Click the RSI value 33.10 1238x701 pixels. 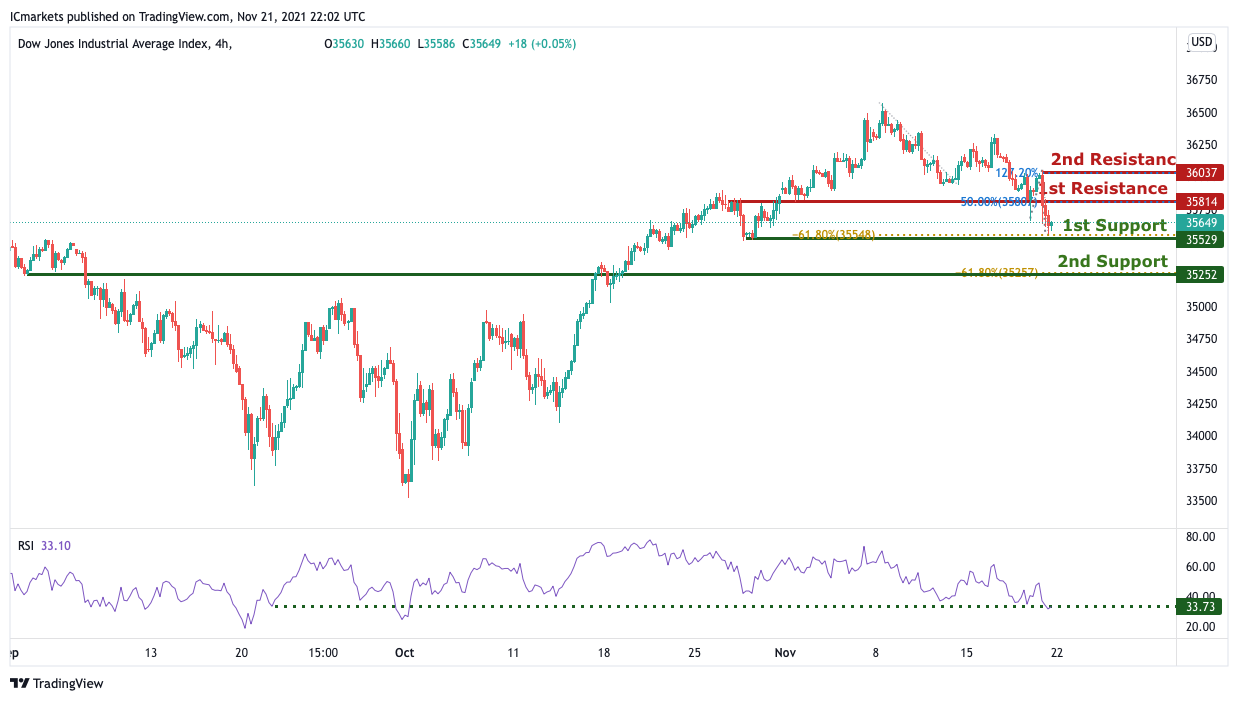(x=56, y=546)
